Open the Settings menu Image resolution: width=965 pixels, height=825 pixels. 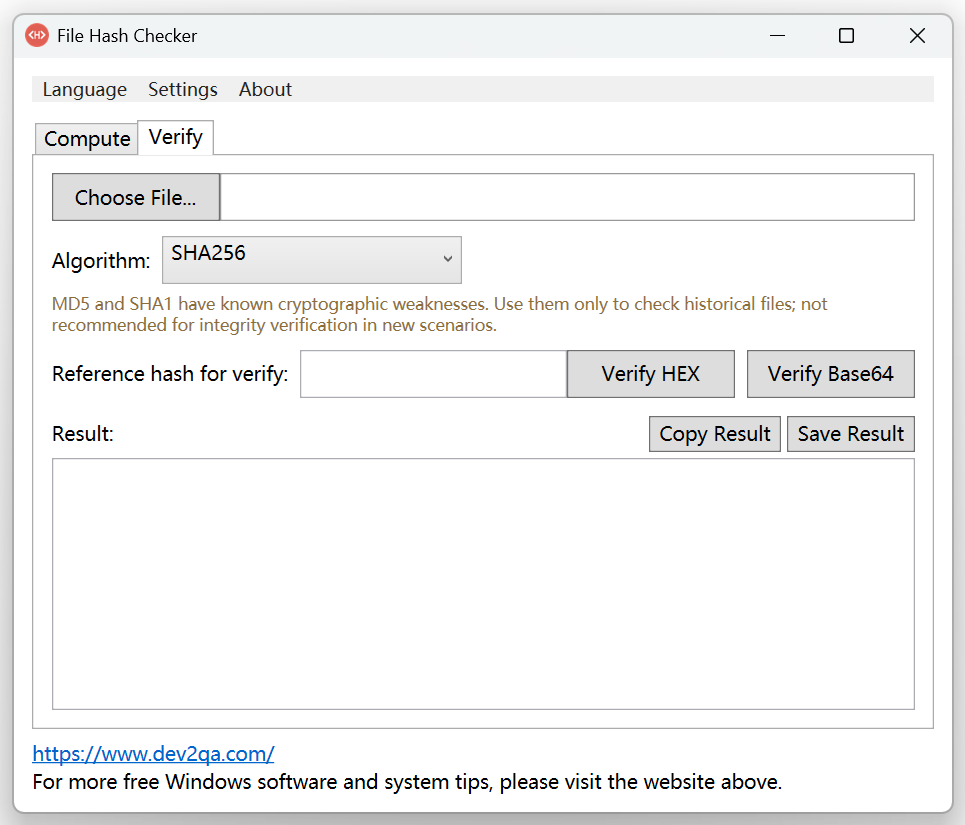(x=183, y=90)
